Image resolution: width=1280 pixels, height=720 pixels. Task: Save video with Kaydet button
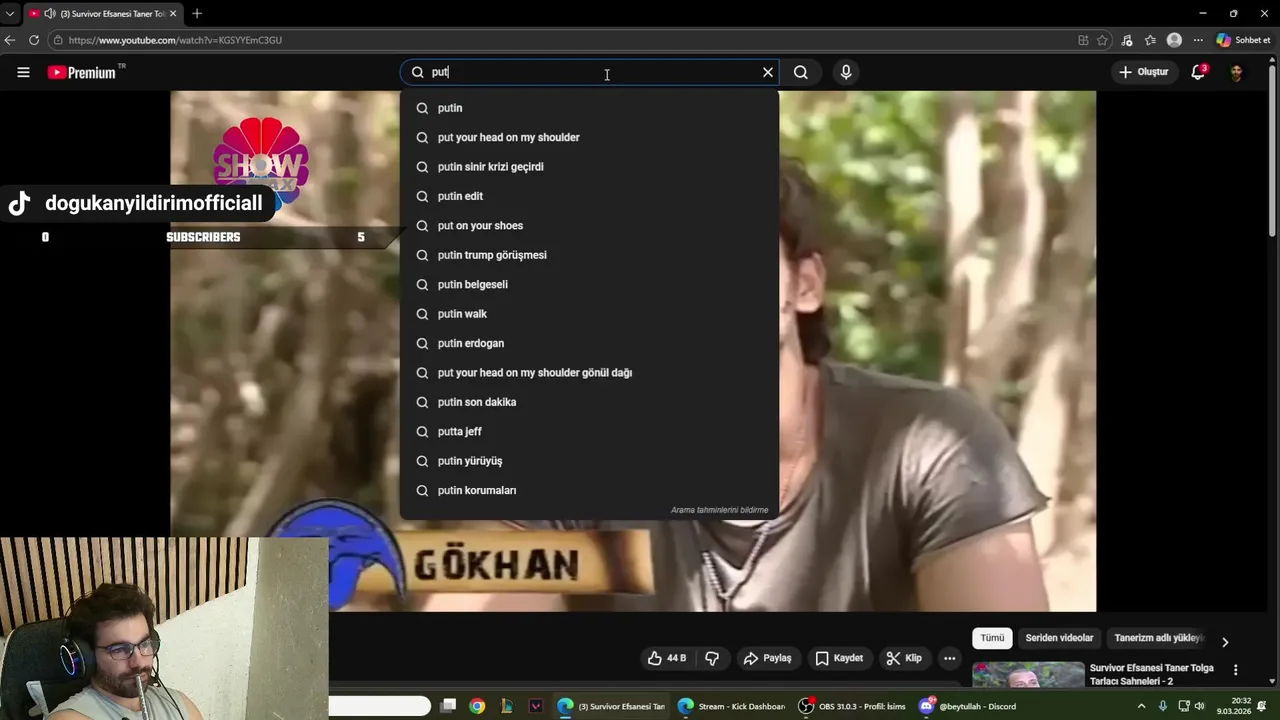839,658
